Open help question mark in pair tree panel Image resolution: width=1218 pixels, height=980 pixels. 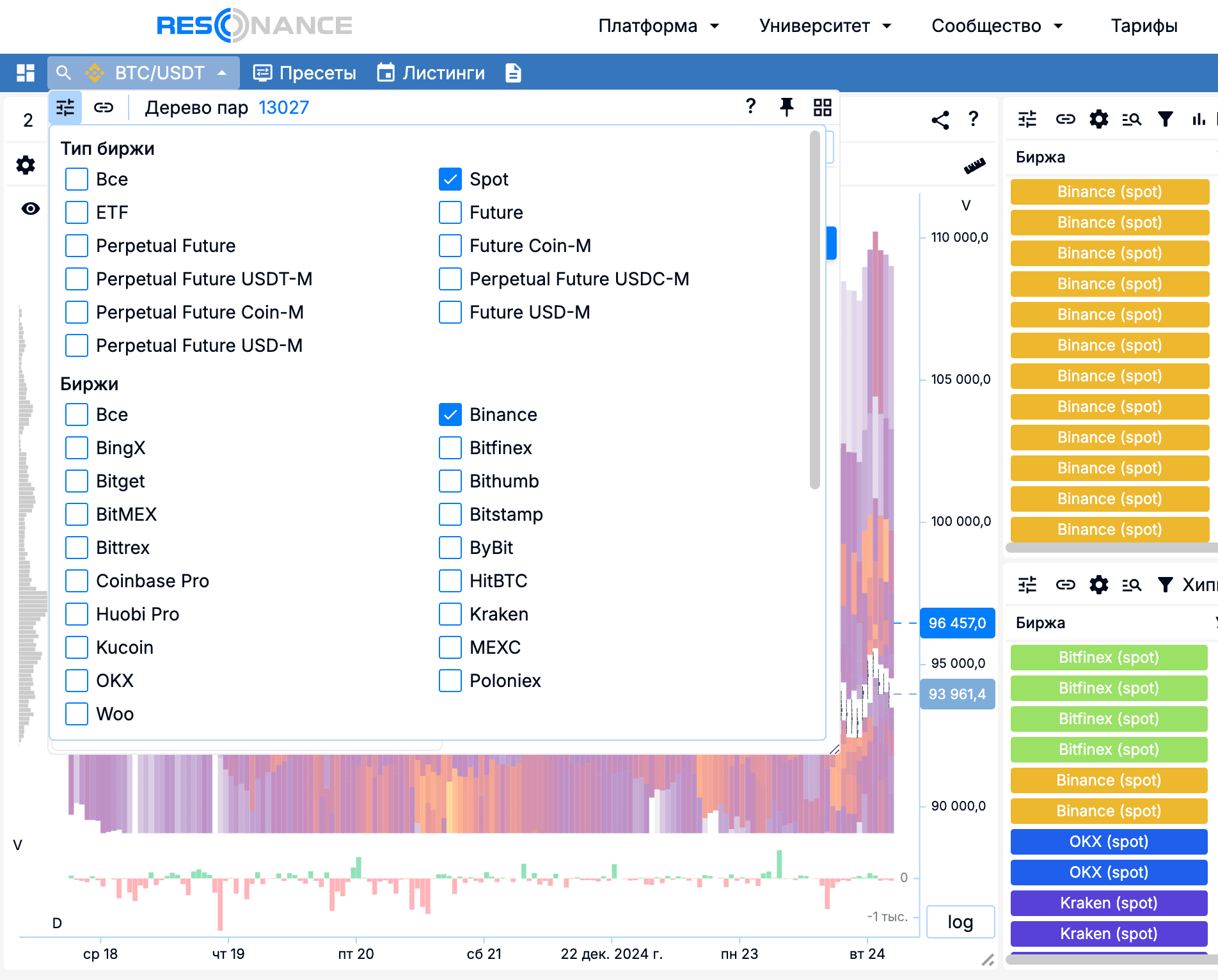tap(751, 106)
